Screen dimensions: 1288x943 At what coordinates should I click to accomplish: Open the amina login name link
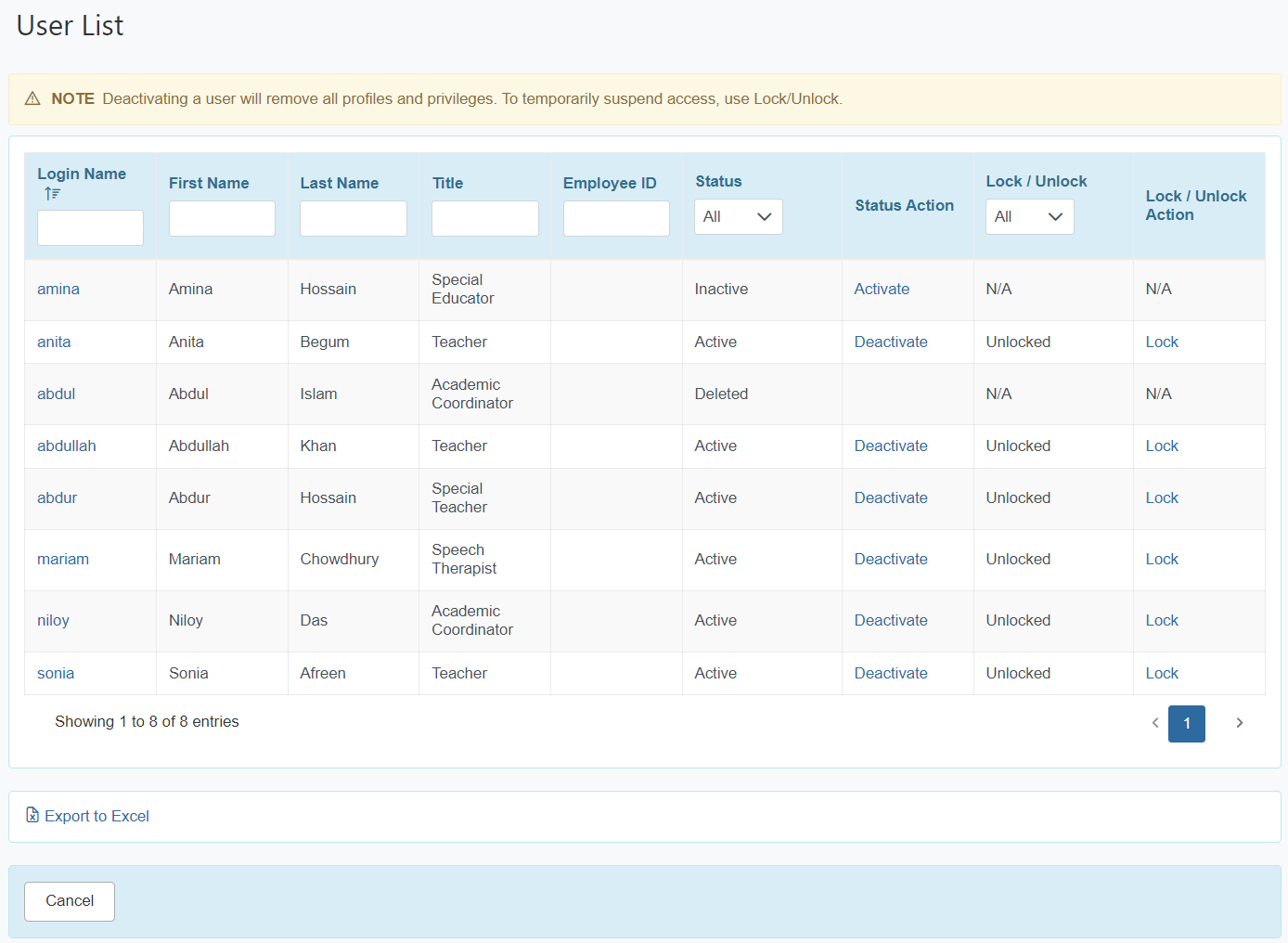point(58,289)
